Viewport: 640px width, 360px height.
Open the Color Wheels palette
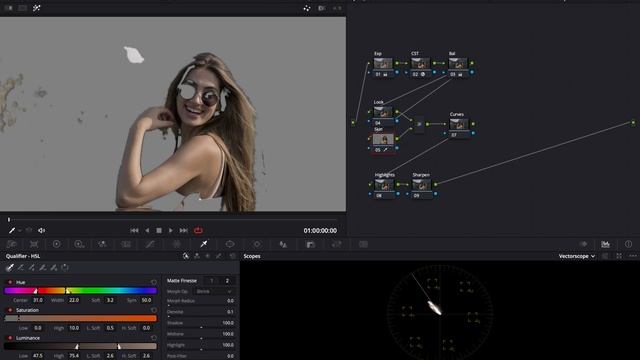56,244
